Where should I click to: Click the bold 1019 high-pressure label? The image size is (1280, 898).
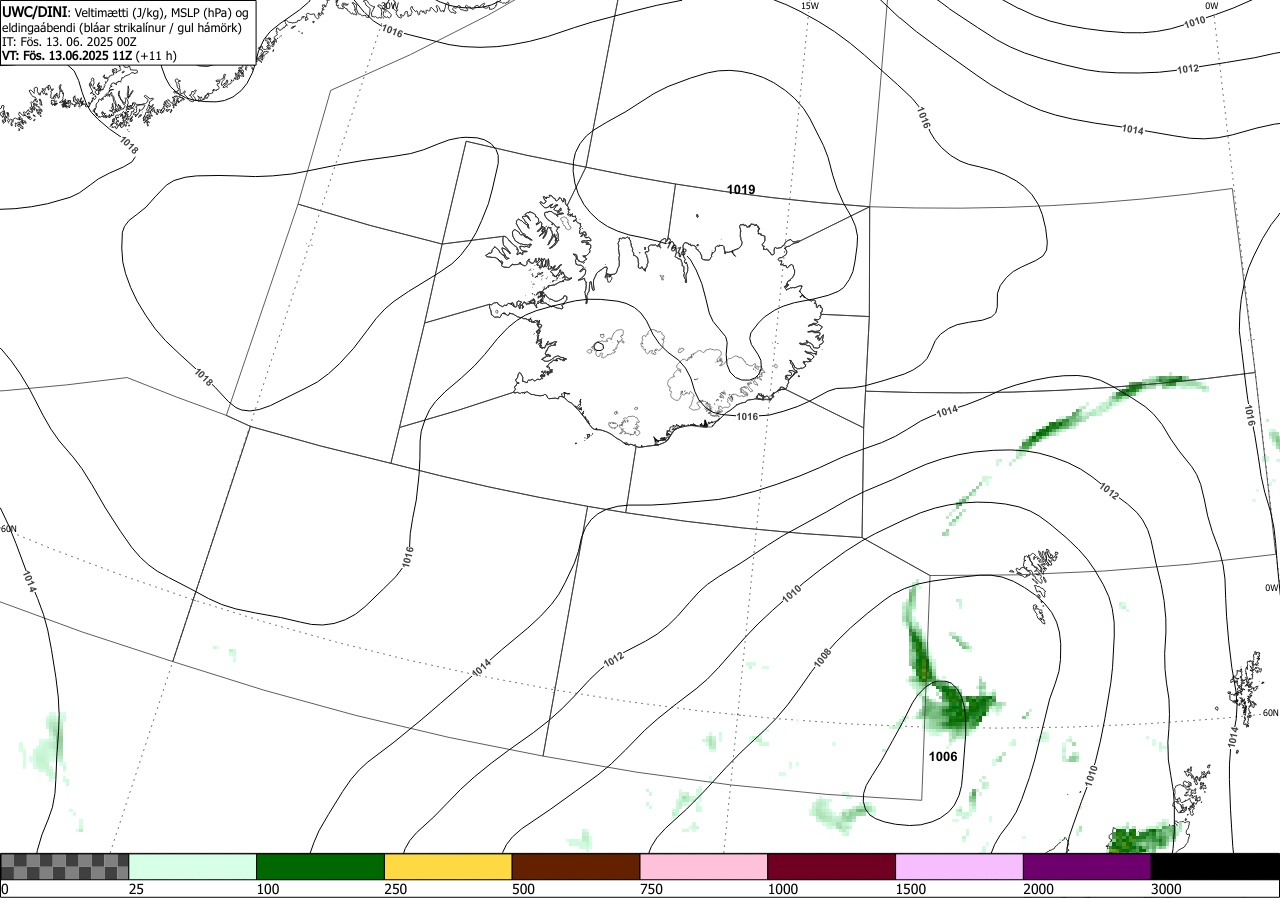coord(741,189)
